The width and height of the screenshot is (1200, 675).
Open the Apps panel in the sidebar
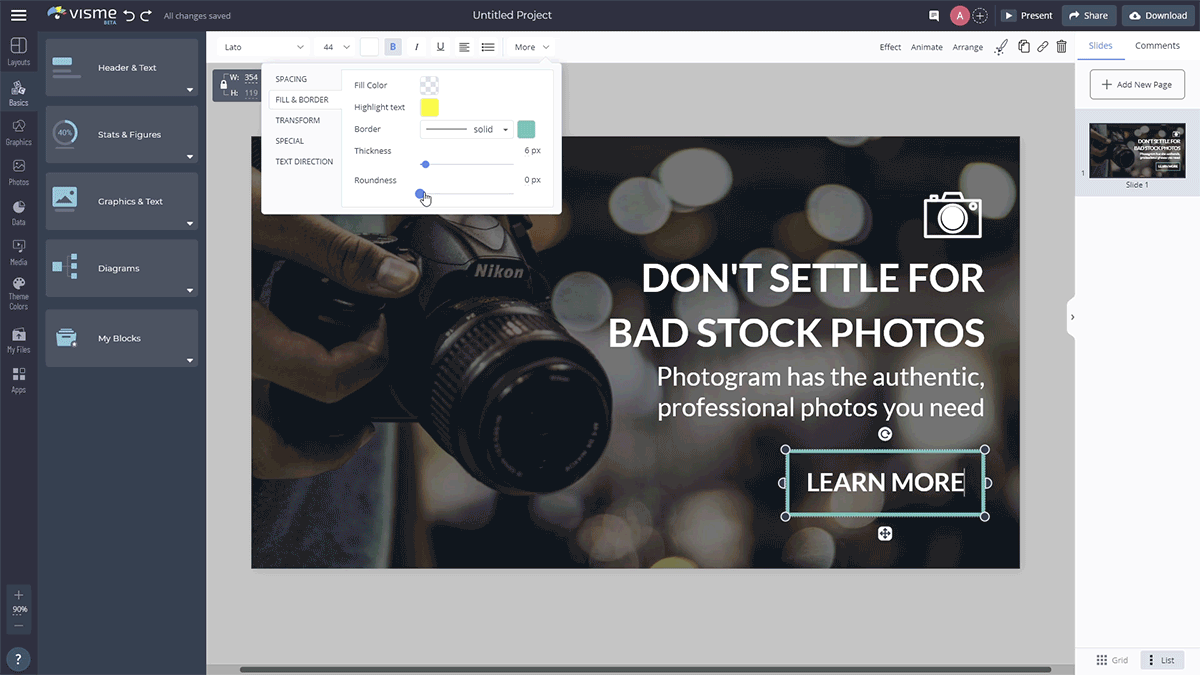18,376
